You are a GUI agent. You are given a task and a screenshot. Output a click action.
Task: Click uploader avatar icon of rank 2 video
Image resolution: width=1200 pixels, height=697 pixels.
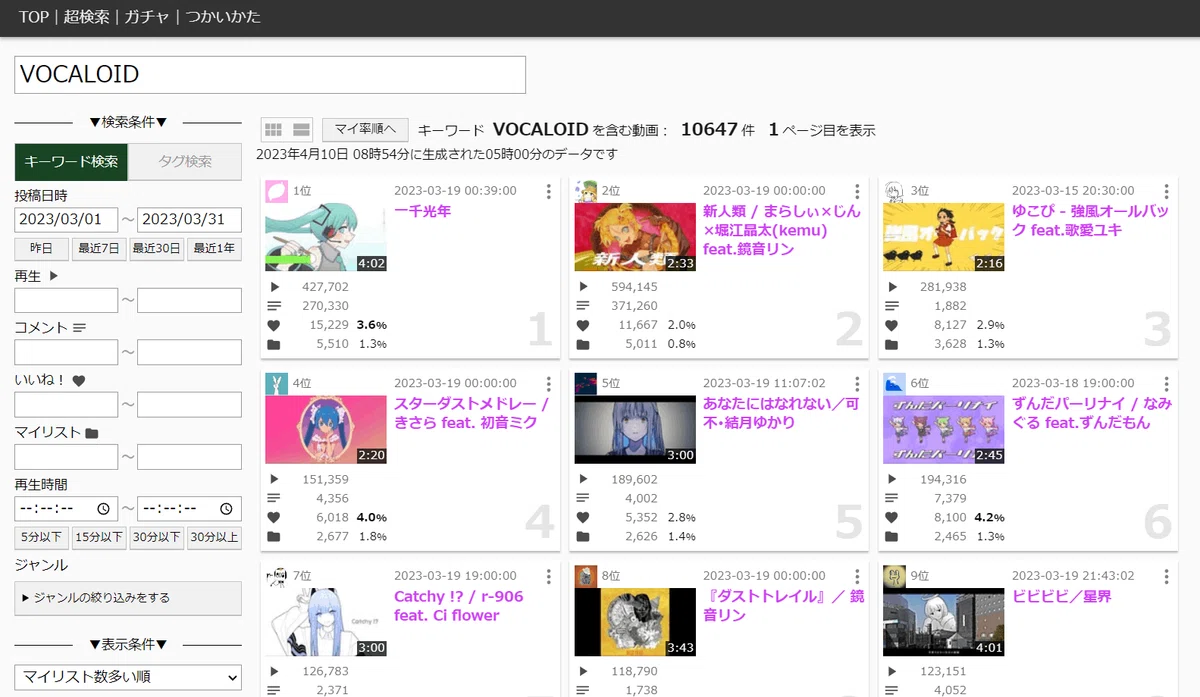pyautogui.click(x=586, y=191)
